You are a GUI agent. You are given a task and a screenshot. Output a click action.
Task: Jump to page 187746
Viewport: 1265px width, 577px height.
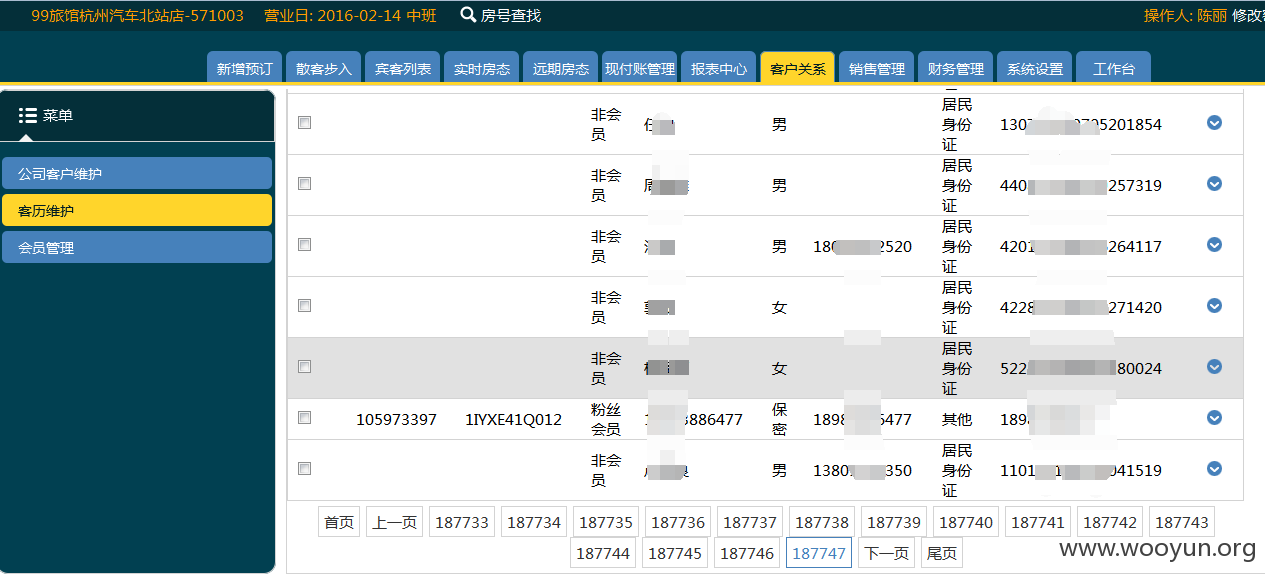[747, 553]
